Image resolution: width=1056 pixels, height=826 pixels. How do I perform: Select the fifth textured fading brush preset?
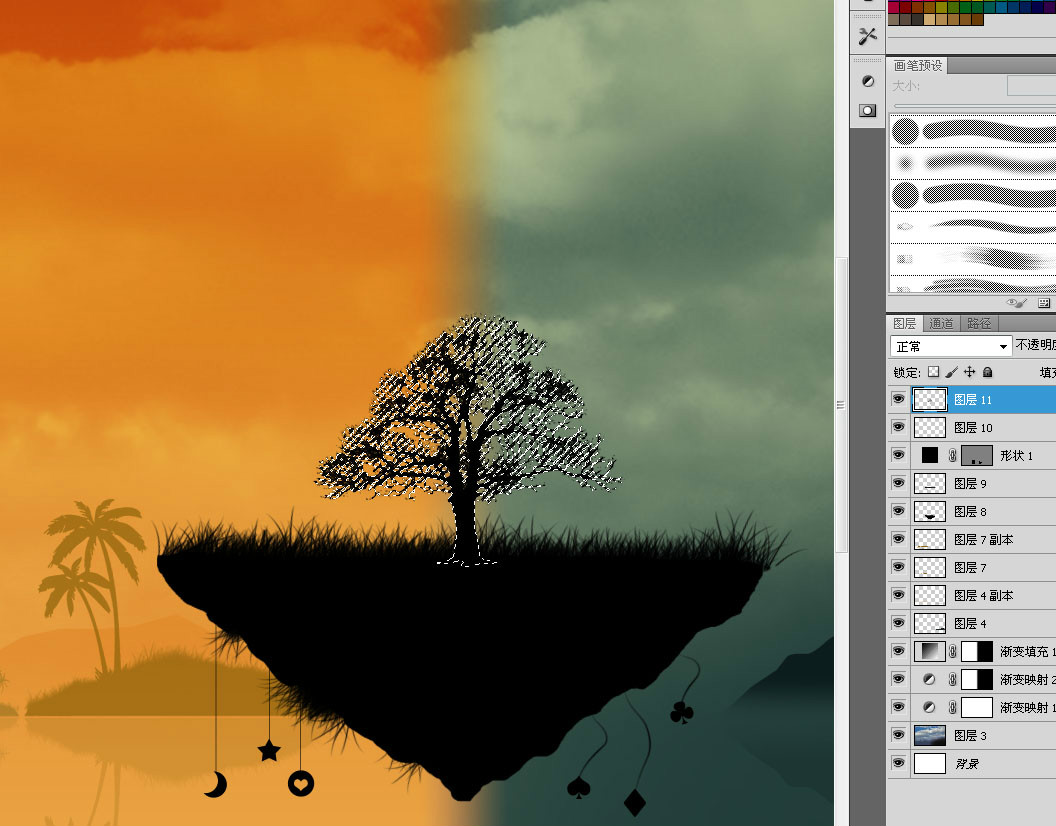click(972, 259)
